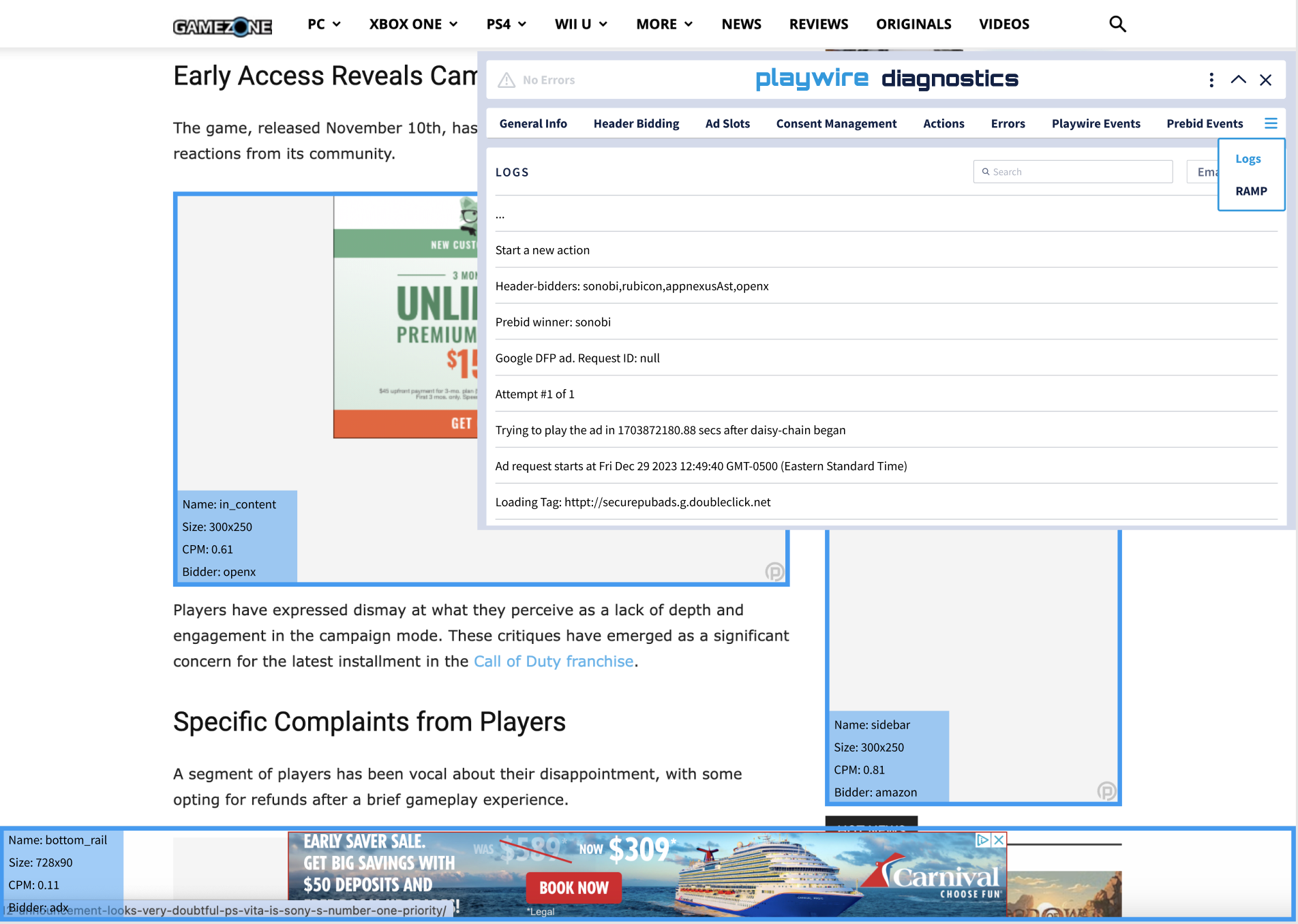
Task: Open the ORIGINALS section
Action: [x=914, y=24]
